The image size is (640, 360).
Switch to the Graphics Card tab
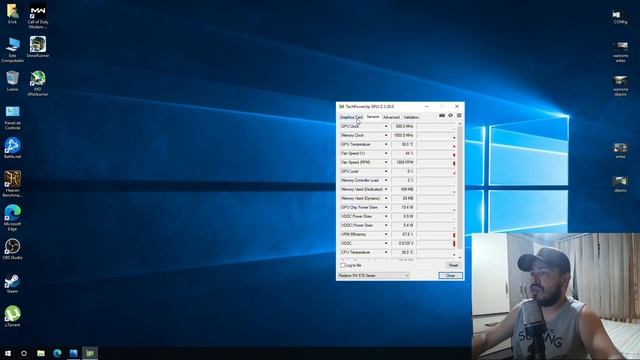(x=351, y=117)
